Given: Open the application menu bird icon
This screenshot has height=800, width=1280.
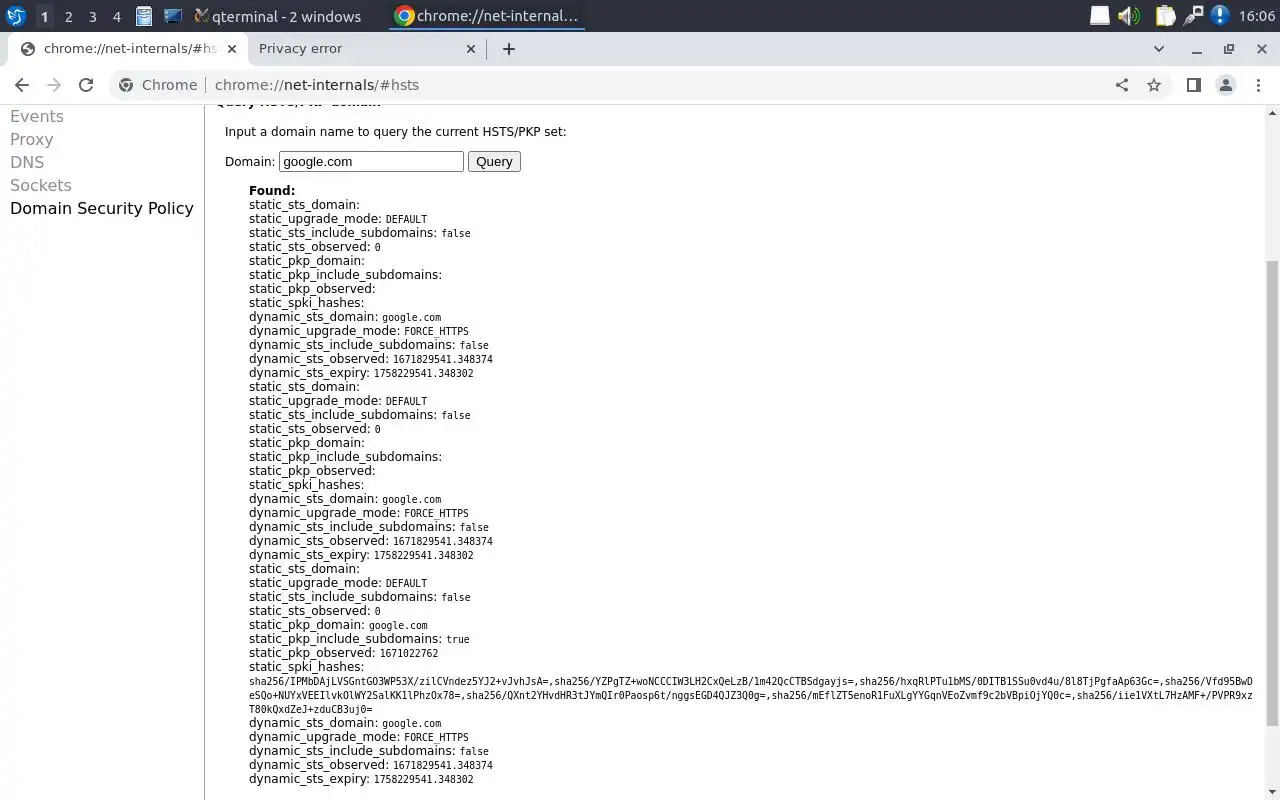Looking at the screenshot, I should [x=15, y=16].
